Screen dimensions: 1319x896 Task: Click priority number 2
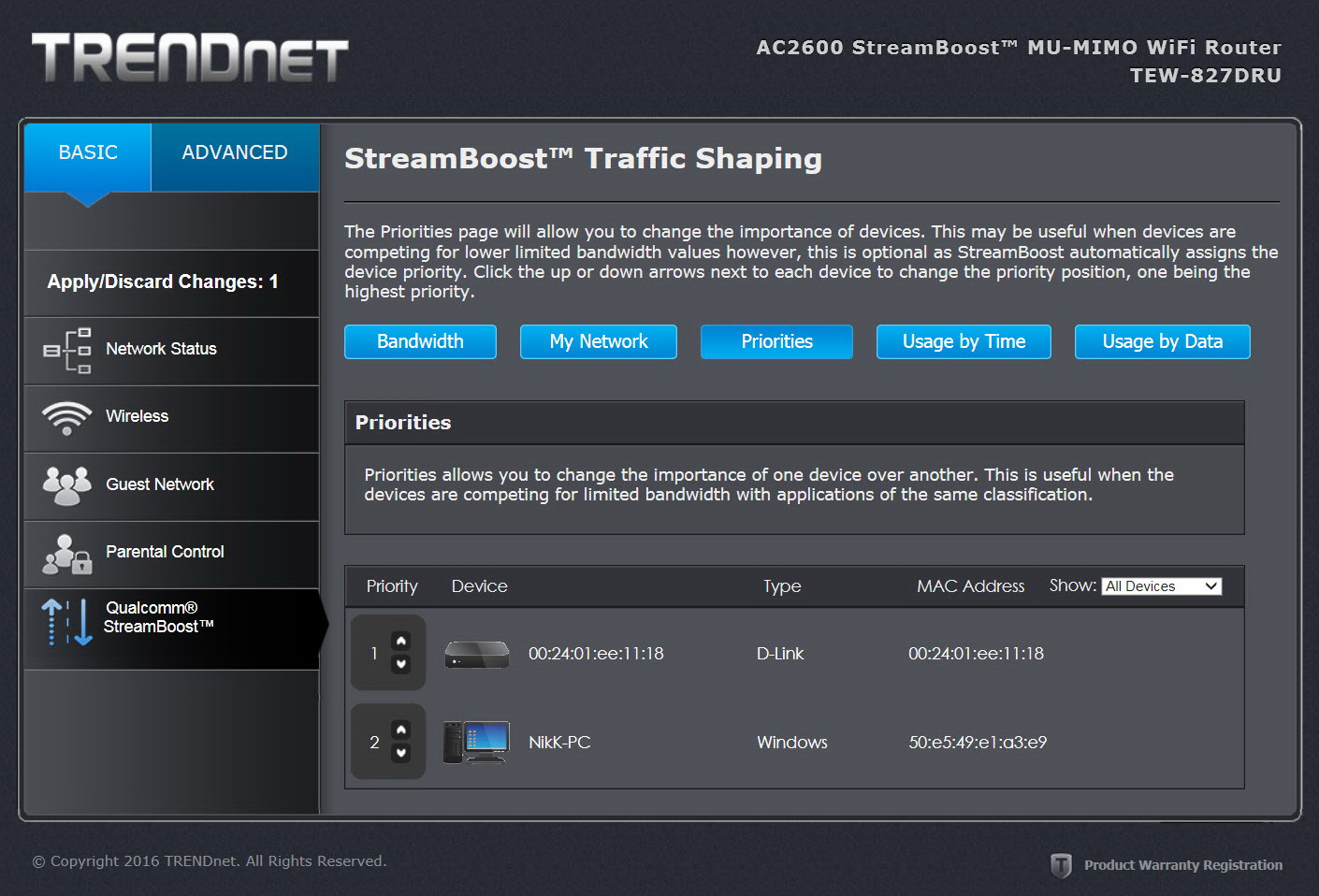pyautogui.click(x=374, y=743)
